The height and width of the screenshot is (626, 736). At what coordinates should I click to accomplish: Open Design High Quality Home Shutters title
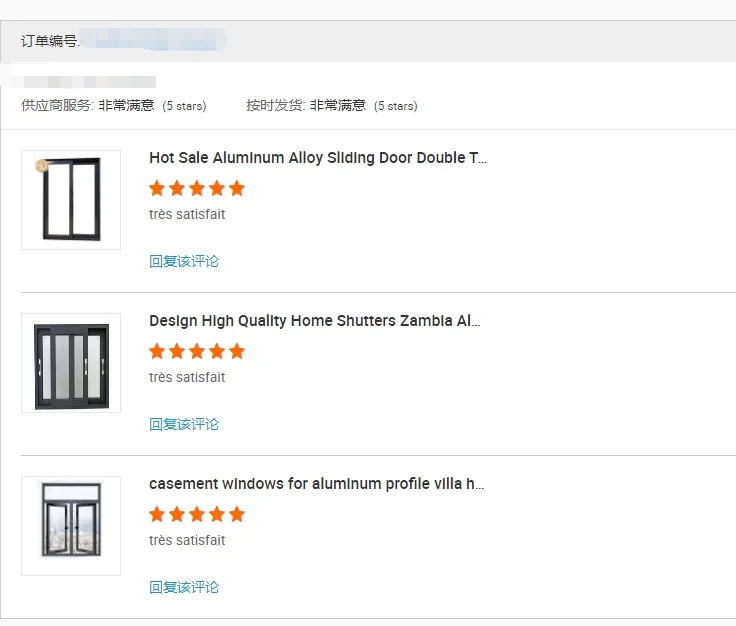pos(315,321)
